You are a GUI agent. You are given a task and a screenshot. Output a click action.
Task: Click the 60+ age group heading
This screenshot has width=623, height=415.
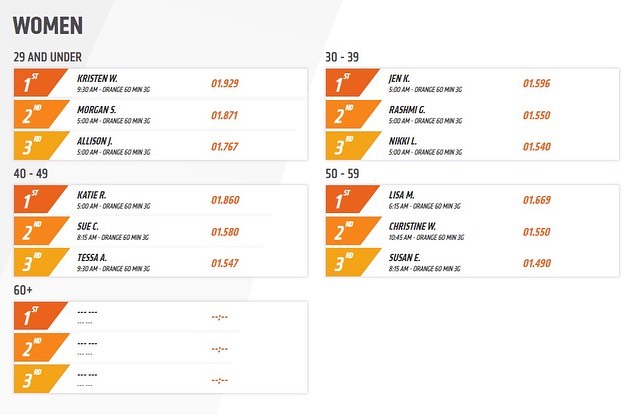24,289
